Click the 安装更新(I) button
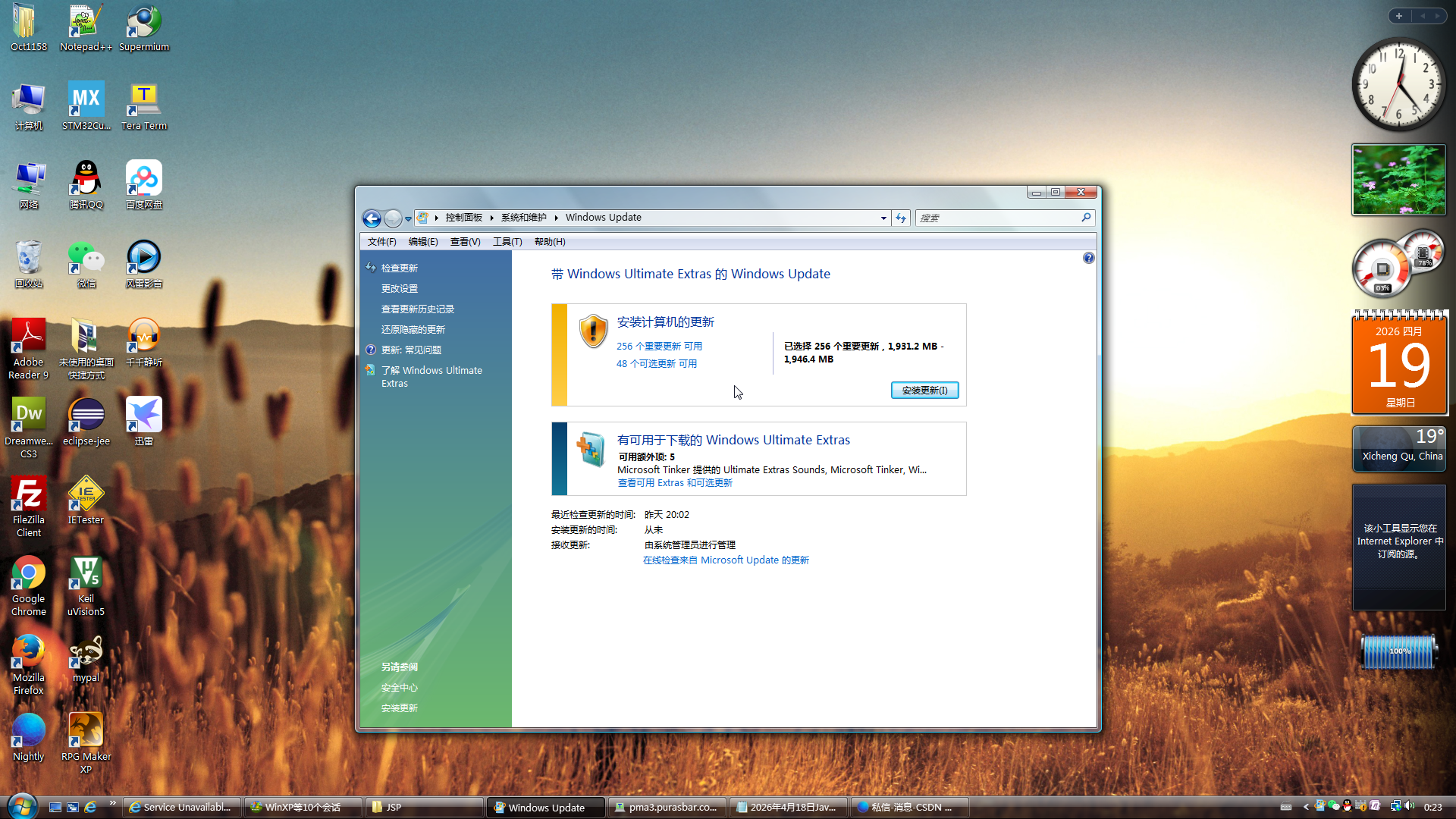Viewport: 1456px width, 819px height. 924,390
